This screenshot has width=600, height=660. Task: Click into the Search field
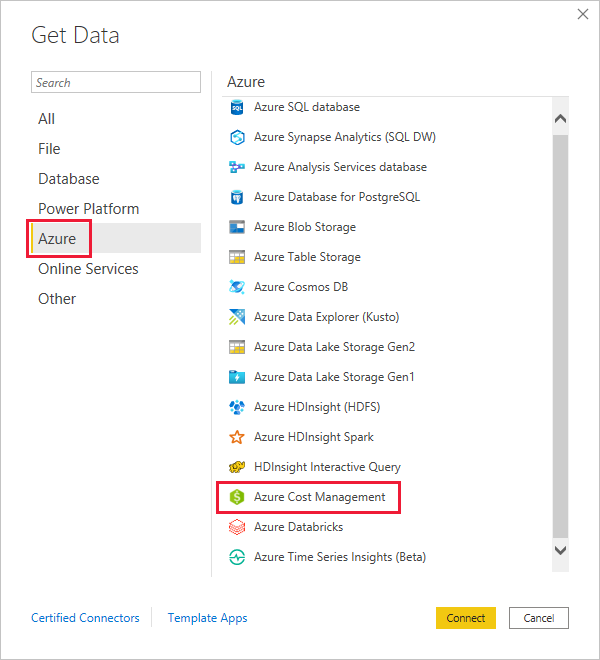(x=116, y=82)
